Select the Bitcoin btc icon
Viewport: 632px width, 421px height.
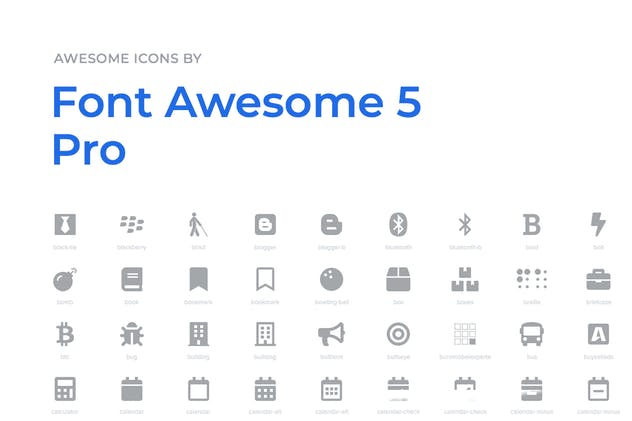click(65, 334)
